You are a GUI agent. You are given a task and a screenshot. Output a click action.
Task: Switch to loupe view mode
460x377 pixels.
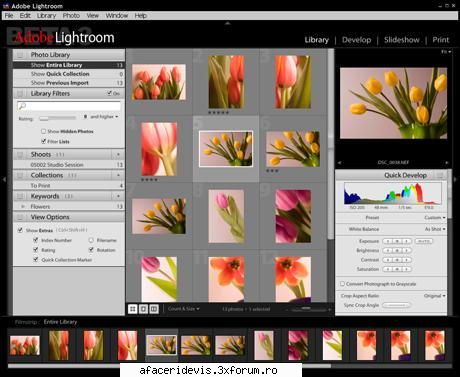coord(143,309)
